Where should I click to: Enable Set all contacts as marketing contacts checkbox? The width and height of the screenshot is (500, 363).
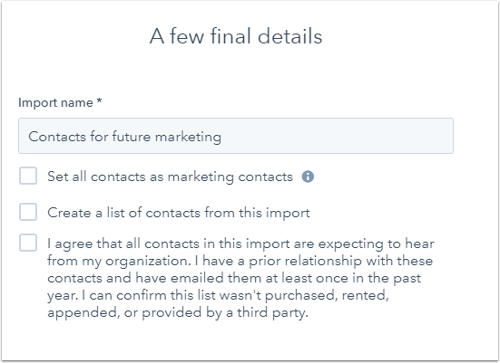tap(28, 176)
